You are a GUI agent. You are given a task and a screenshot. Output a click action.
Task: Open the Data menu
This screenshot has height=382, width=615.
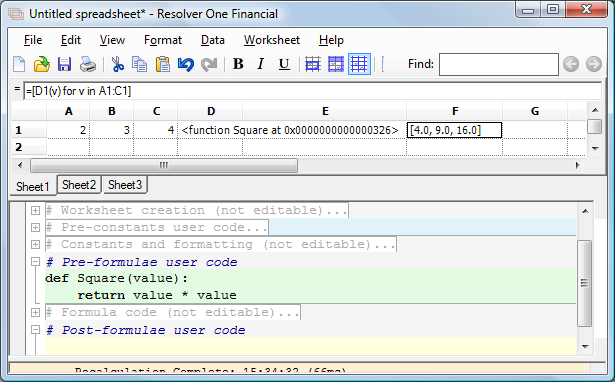tap(213, 40)
